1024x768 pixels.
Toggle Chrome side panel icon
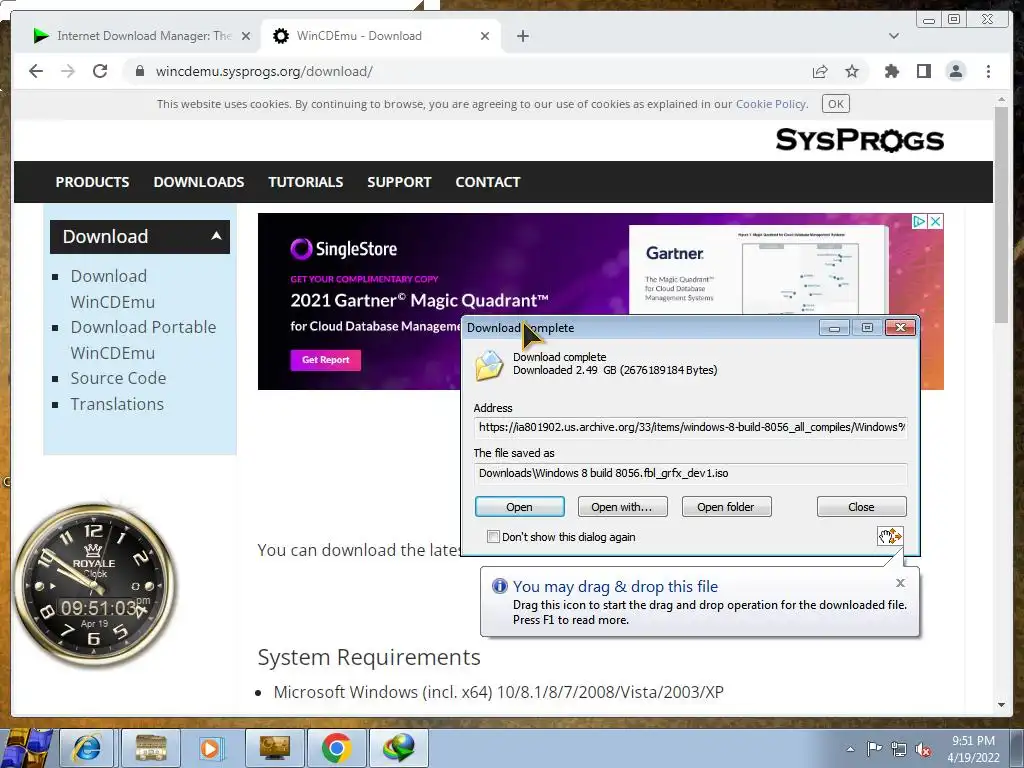[923, 71]
